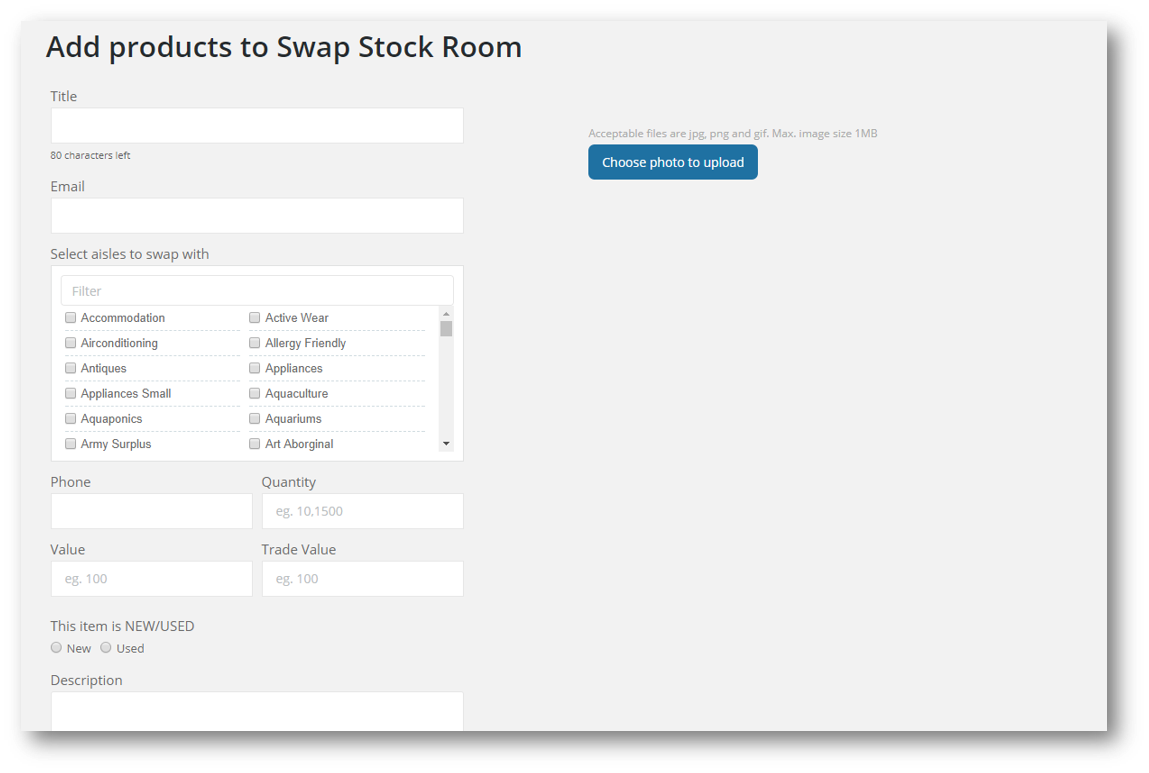Tick the Aquariums checkbox
The image size is (1149, 773).
(254, 418)
